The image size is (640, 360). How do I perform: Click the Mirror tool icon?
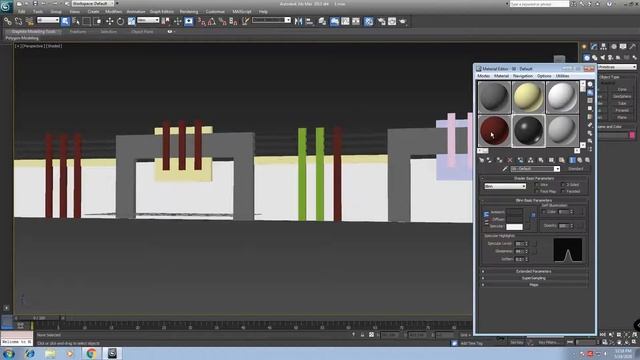298,21
